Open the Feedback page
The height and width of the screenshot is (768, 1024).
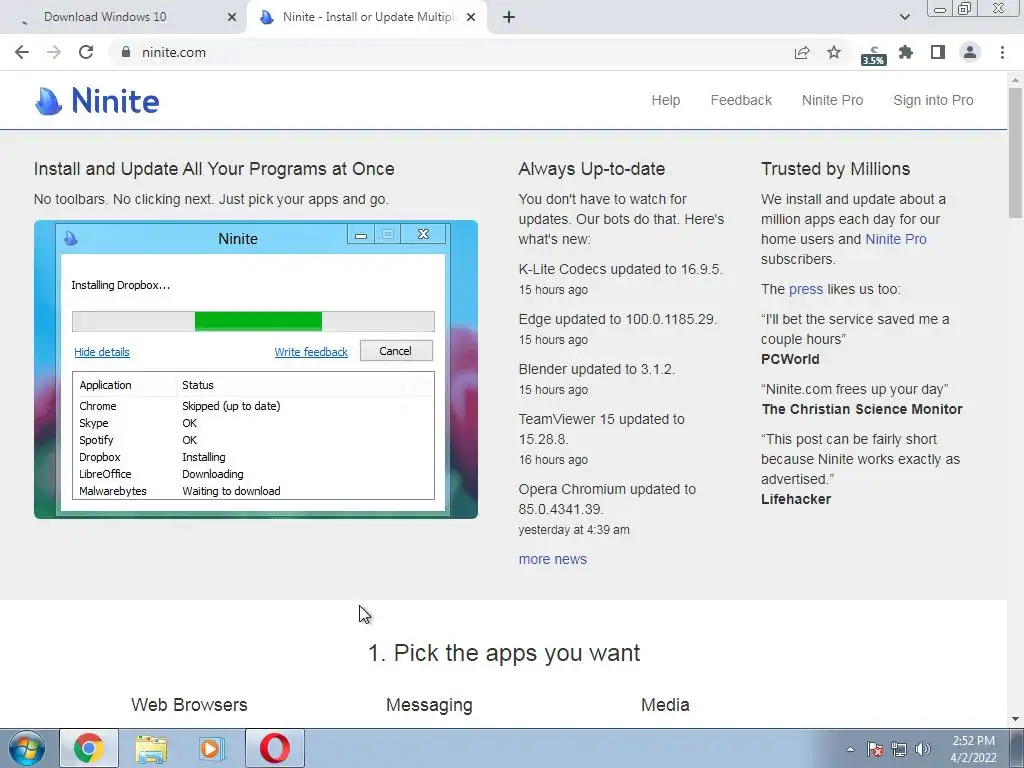[x=741, y=100]
